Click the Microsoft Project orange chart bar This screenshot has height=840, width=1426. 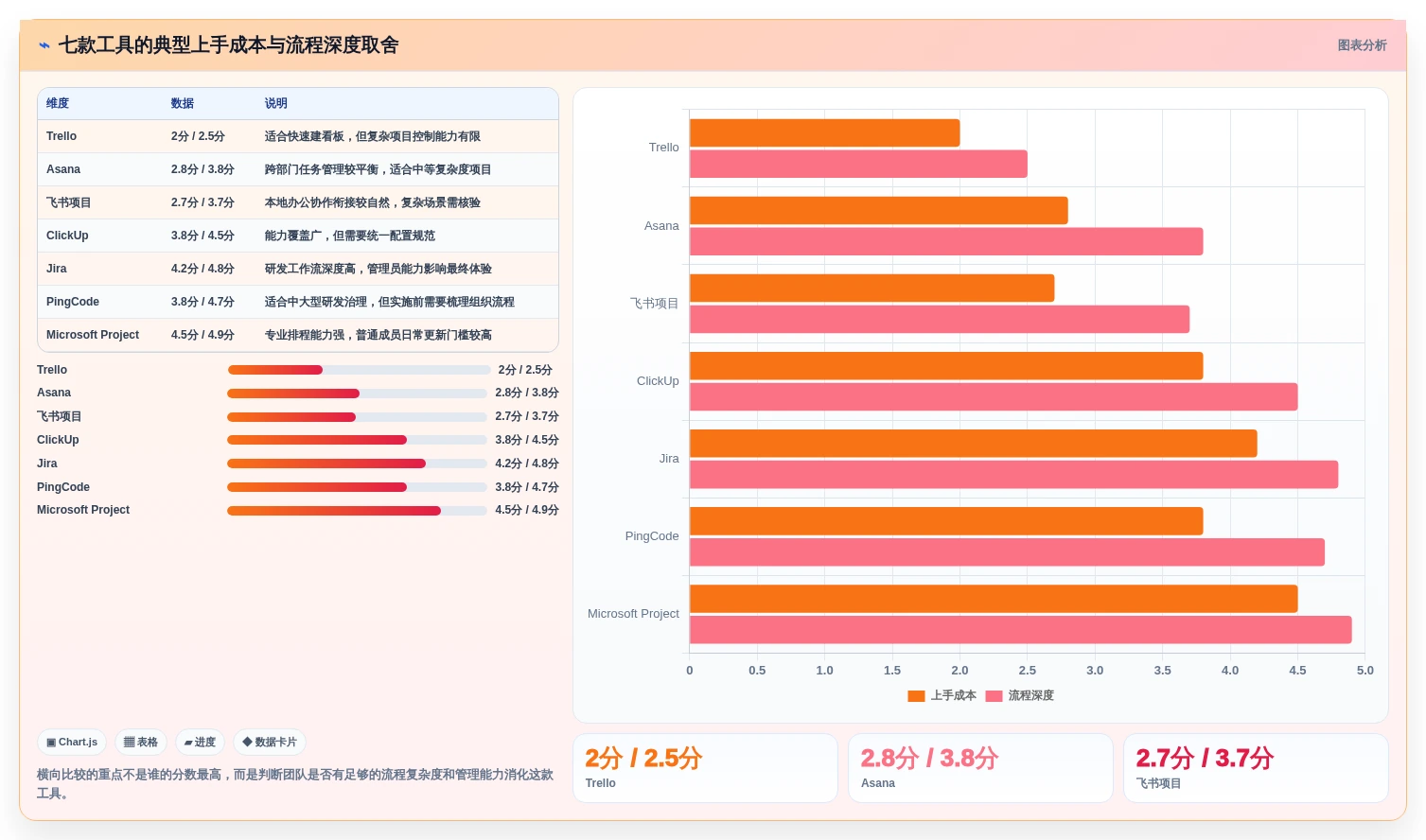pos(994,599)
